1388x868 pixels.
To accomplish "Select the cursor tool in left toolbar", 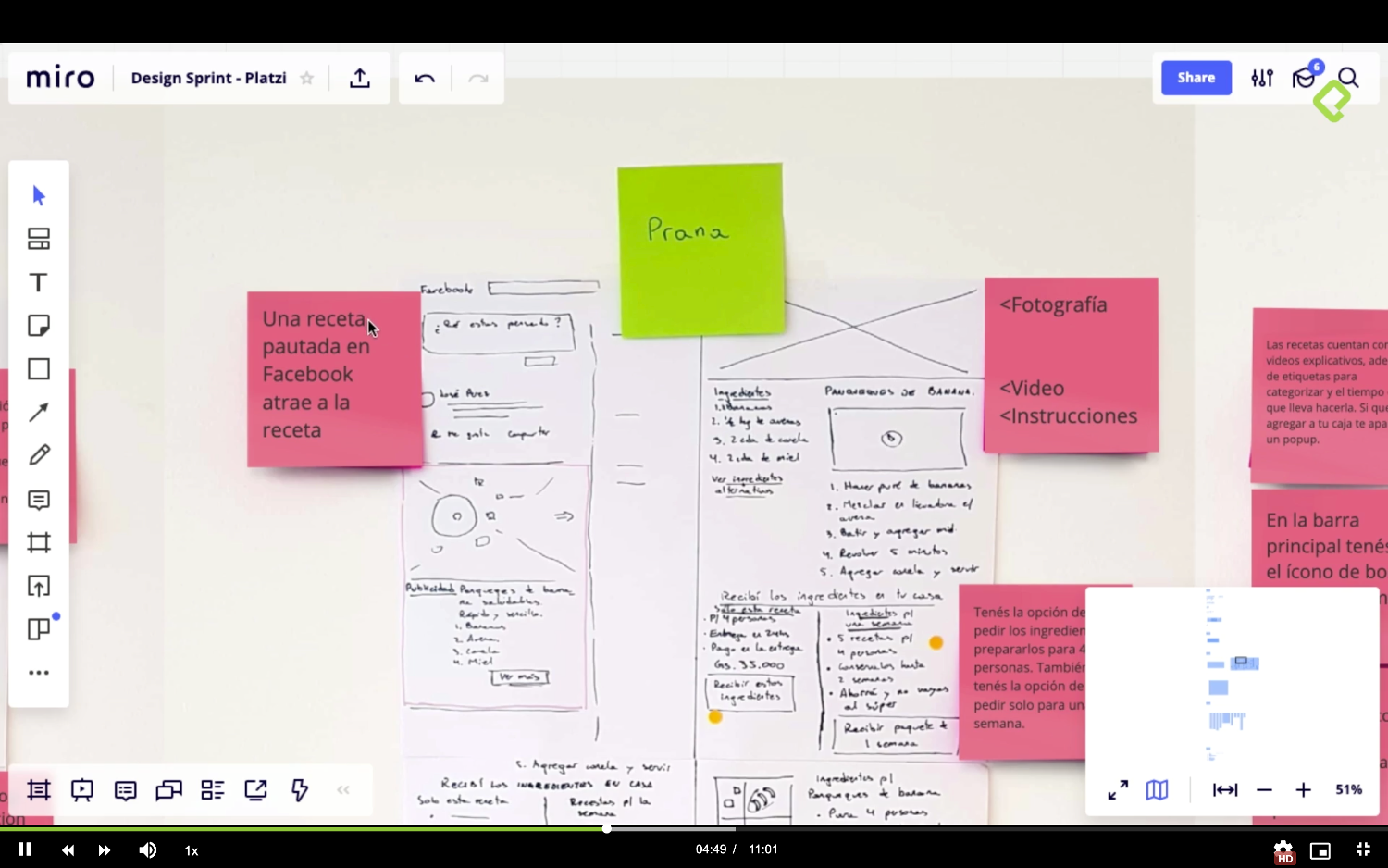I will 39,195.
